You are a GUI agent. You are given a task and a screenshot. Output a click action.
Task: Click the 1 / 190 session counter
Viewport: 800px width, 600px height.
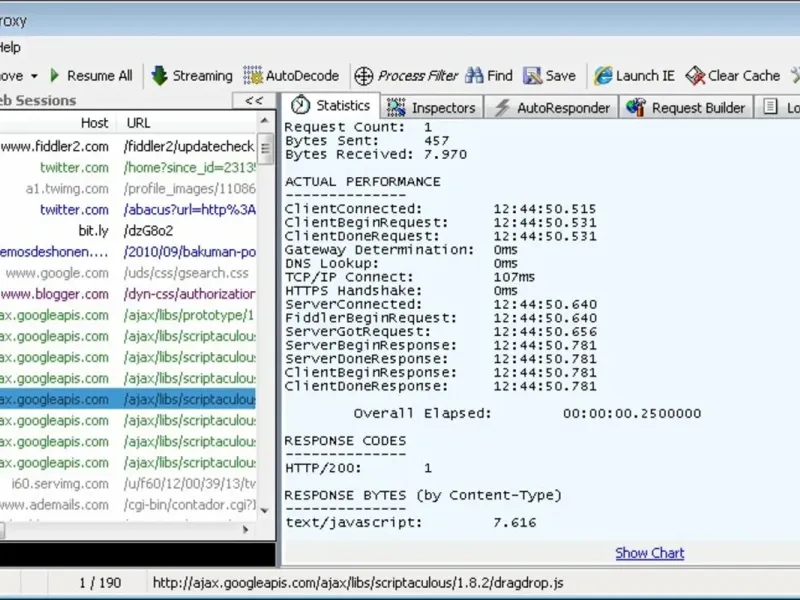click(100, 583)
